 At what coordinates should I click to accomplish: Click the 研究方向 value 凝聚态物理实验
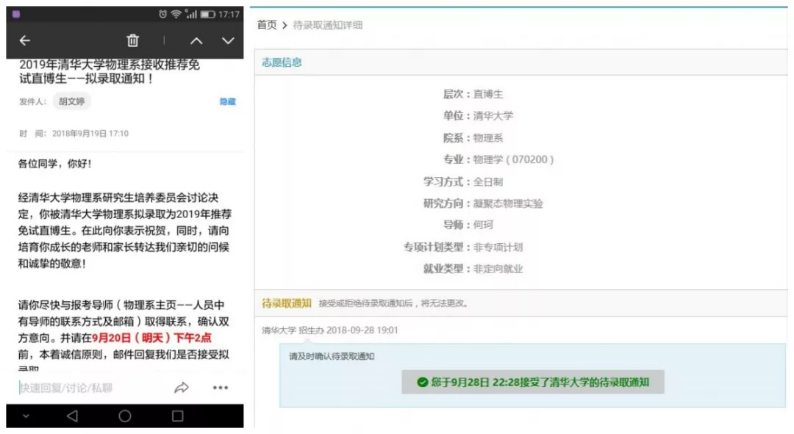(x=507, y=204)
